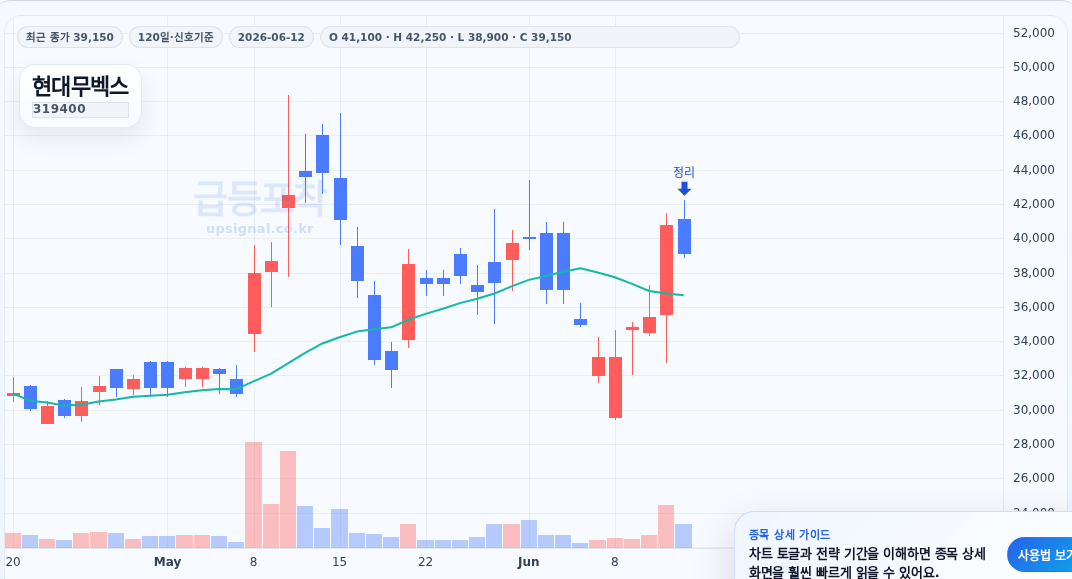Click the 44,000 price axis label
The height and width of the screenshot is (579, 1072).
(1034, 170)
